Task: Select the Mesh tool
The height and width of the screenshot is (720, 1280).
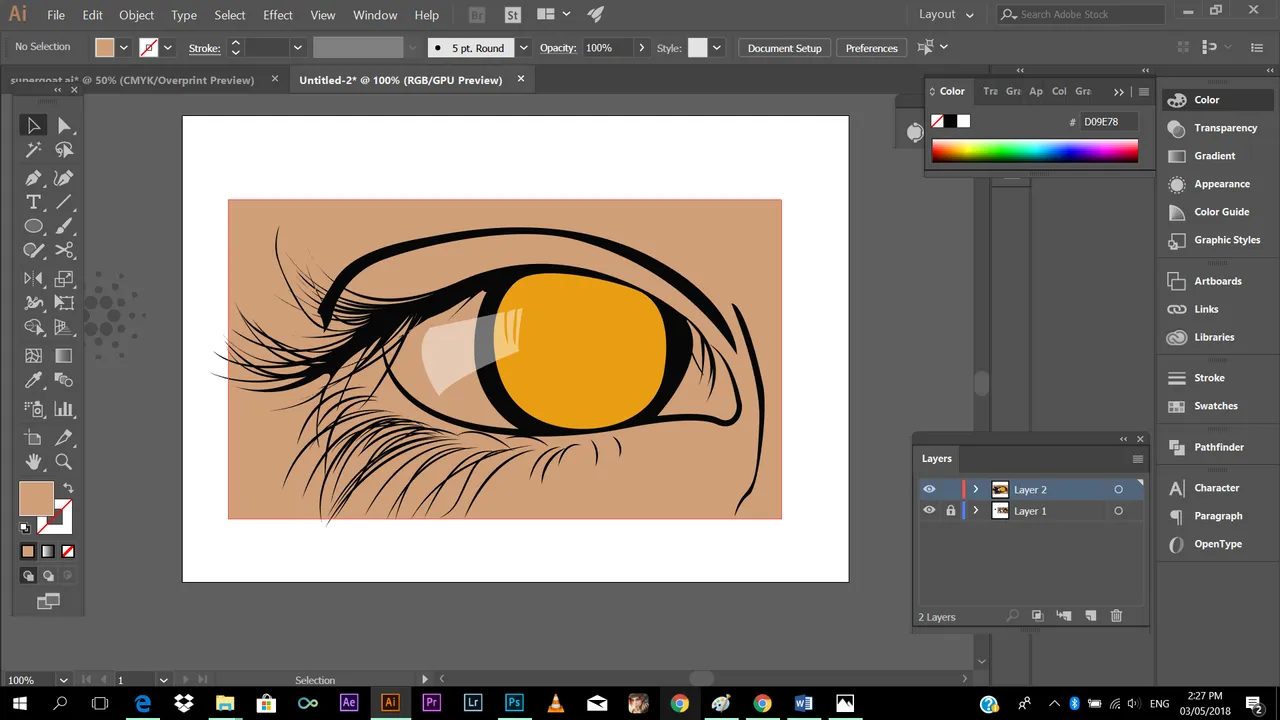Action: (x=33, y=356)
